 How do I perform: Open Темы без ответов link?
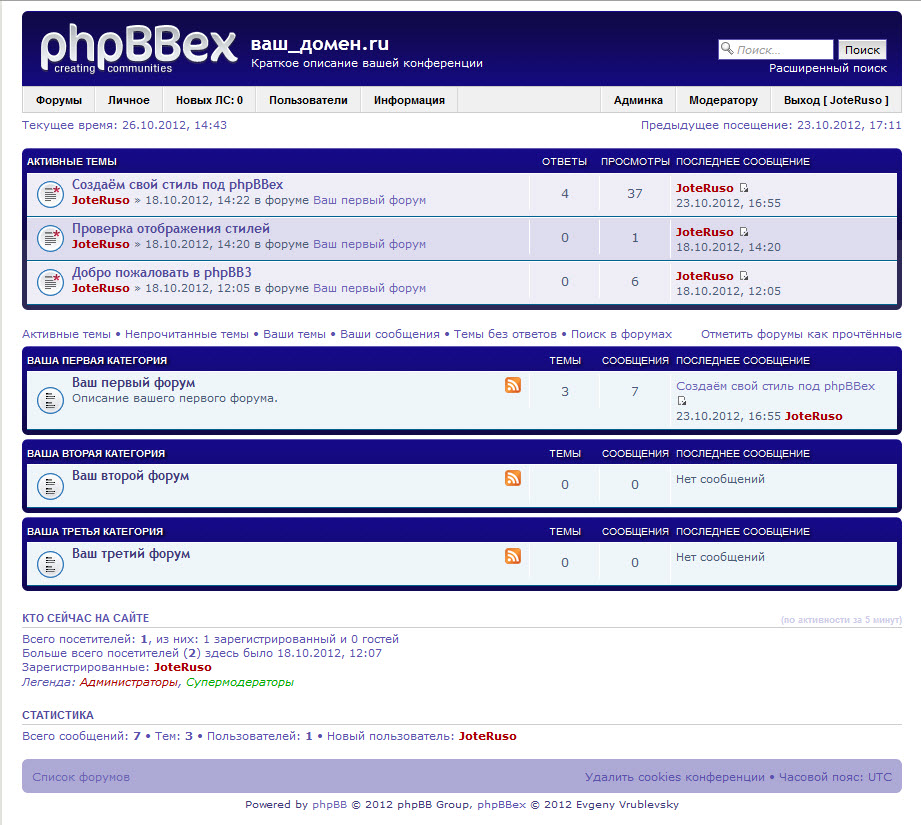(505, 334)
